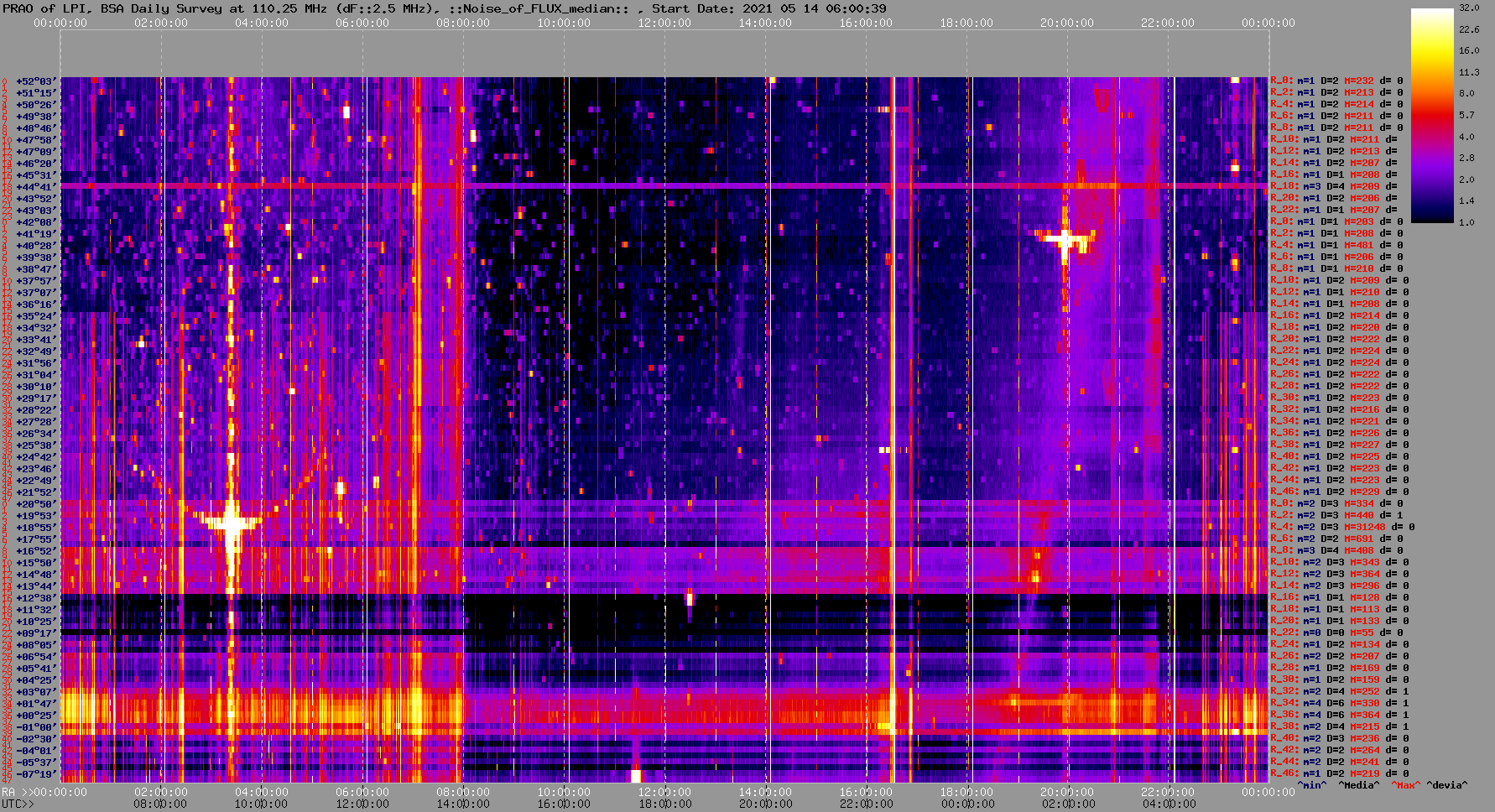Click the 1.0 color scale value
The width and height of the screenshot is (1495, 812).
1466,222
